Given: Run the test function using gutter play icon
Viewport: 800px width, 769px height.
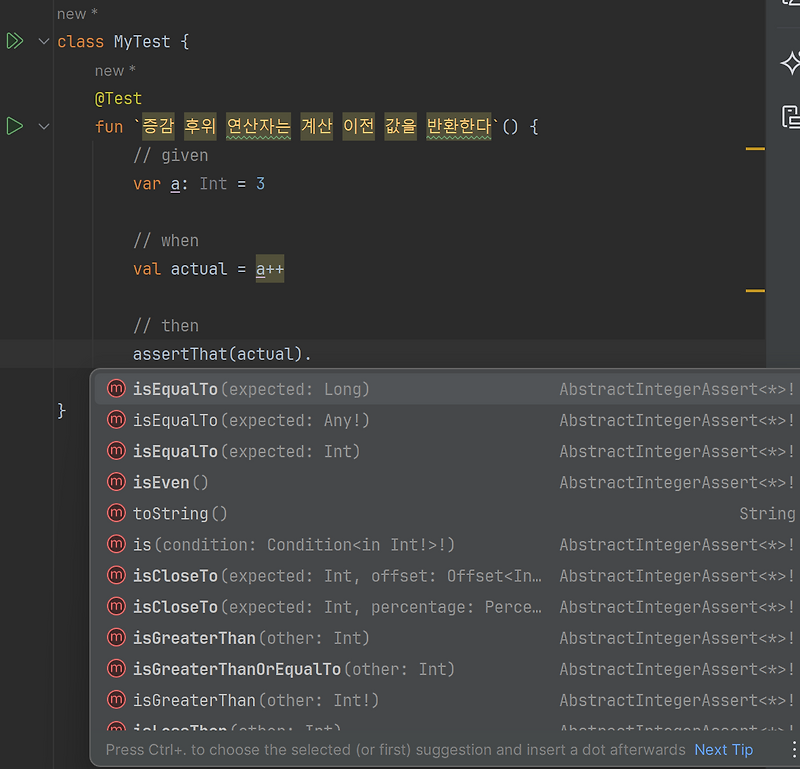Looking at the screenshot, I should [14, 126].
